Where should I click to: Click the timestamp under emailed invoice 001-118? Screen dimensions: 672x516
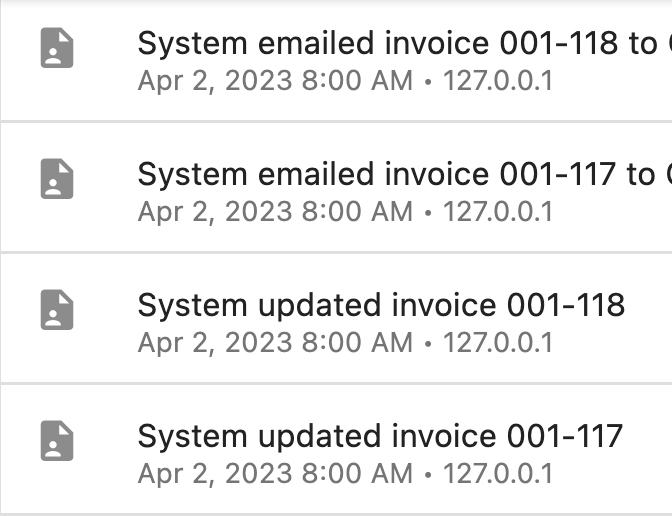(275, 81)
